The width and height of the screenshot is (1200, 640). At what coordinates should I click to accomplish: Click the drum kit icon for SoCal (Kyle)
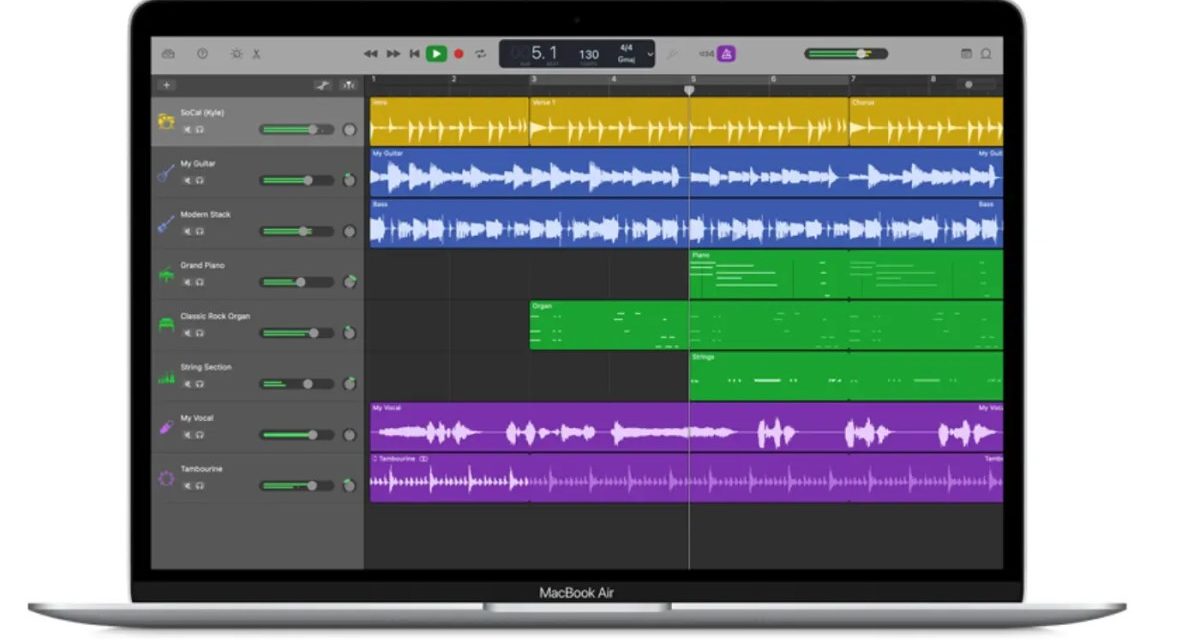pyautogui.click(x=166, y=121)
